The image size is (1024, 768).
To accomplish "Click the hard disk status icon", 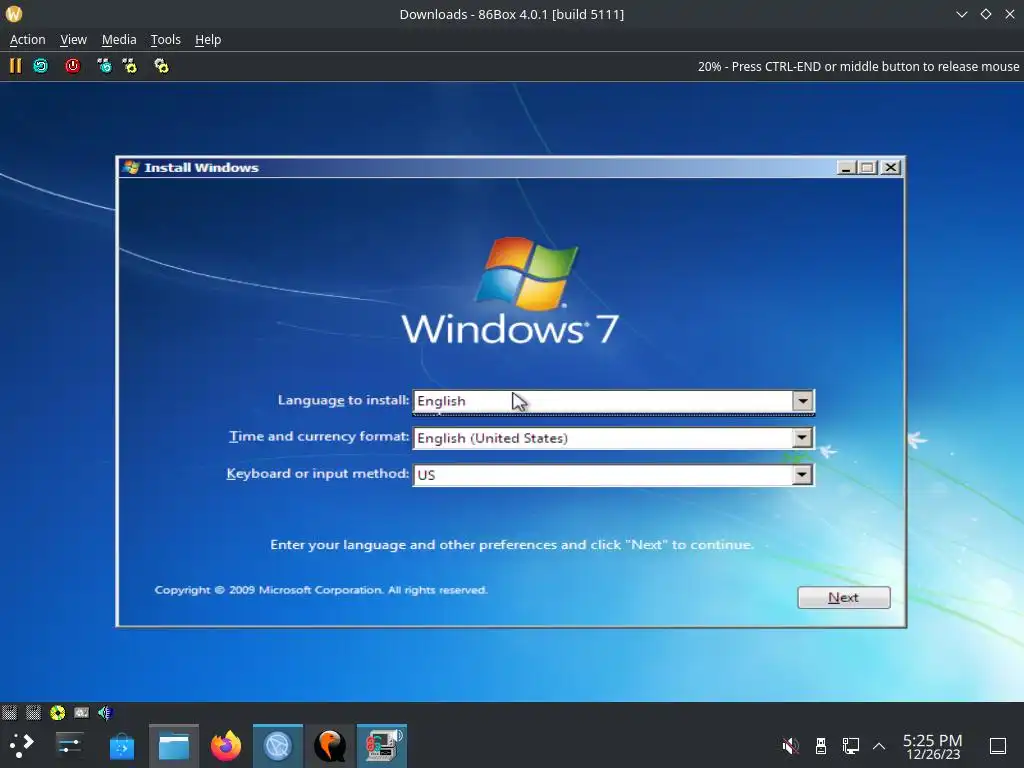I will [82, 712].
